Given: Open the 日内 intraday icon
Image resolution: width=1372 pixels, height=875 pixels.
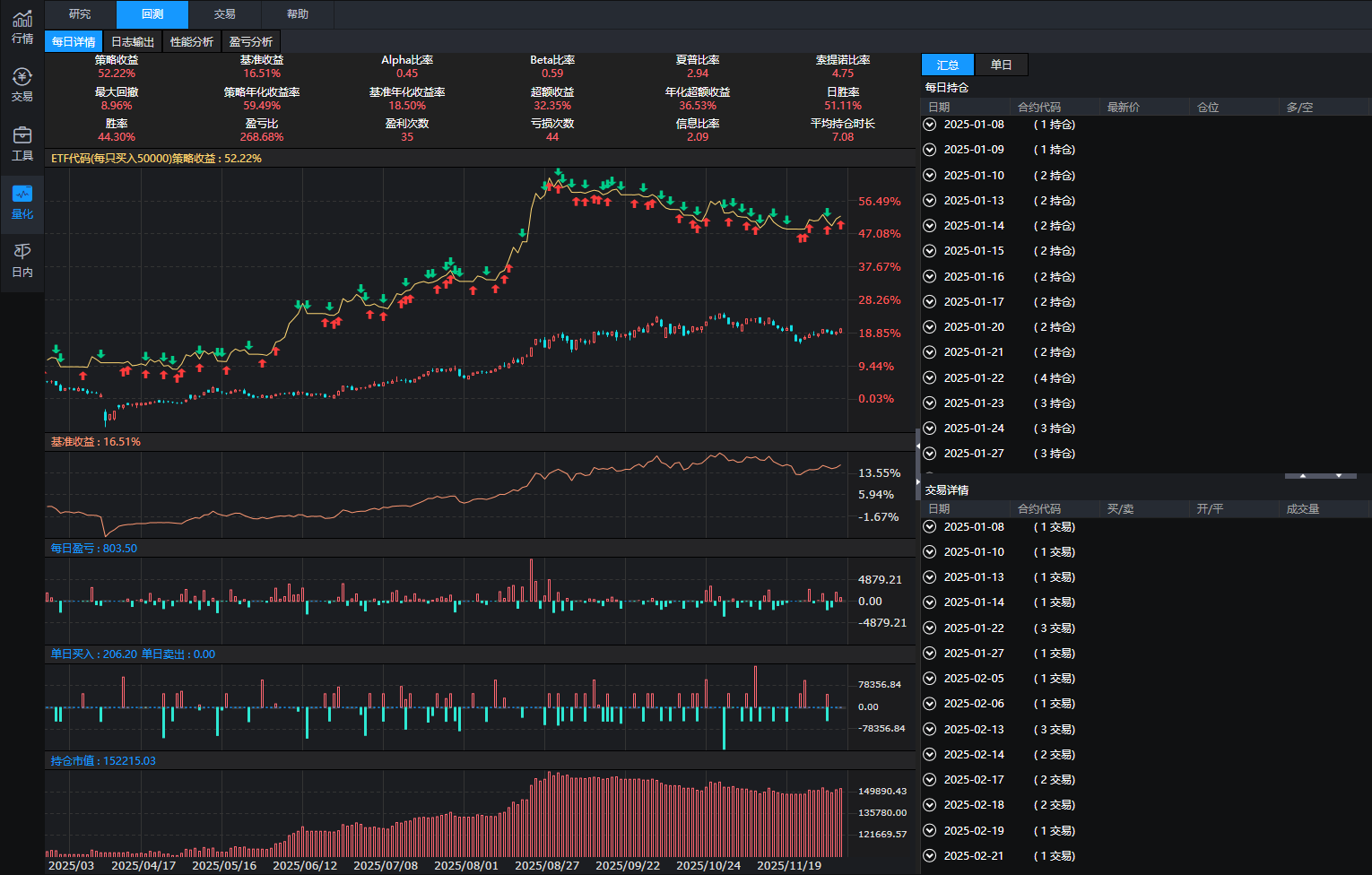Looking at the screenshot, I should pyautogui.click(x=22, y=260).
